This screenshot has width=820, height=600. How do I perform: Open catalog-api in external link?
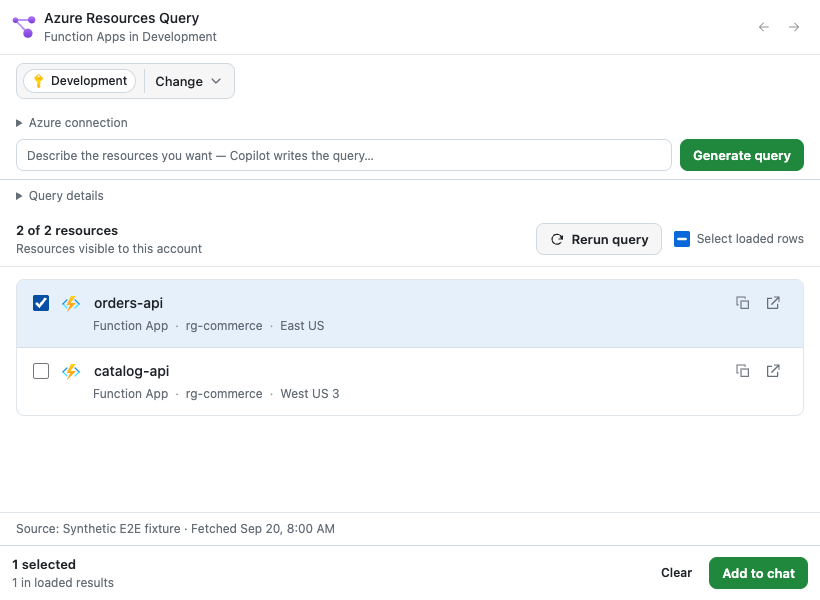coord(773,371)
